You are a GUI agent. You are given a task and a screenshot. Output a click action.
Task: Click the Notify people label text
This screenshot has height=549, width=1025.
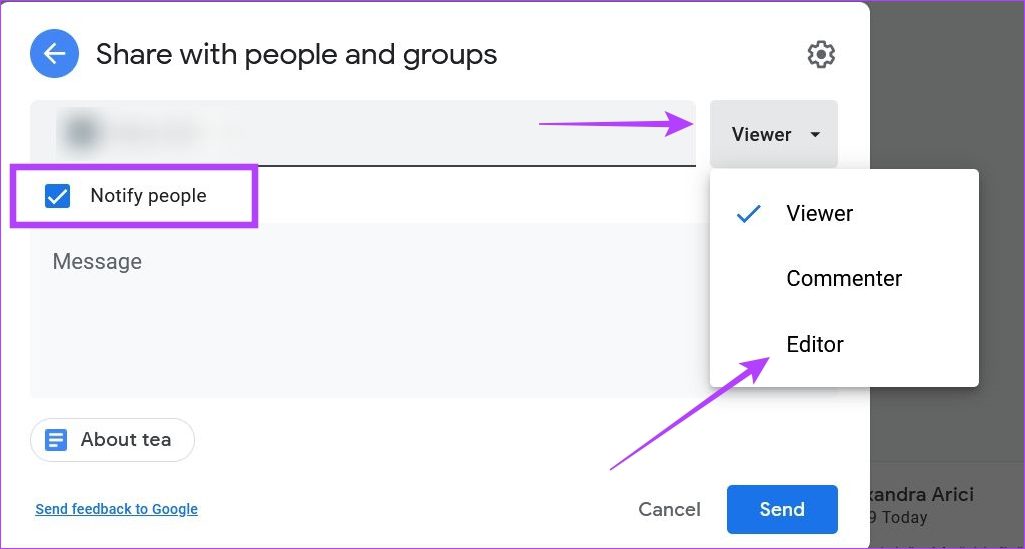148,196
